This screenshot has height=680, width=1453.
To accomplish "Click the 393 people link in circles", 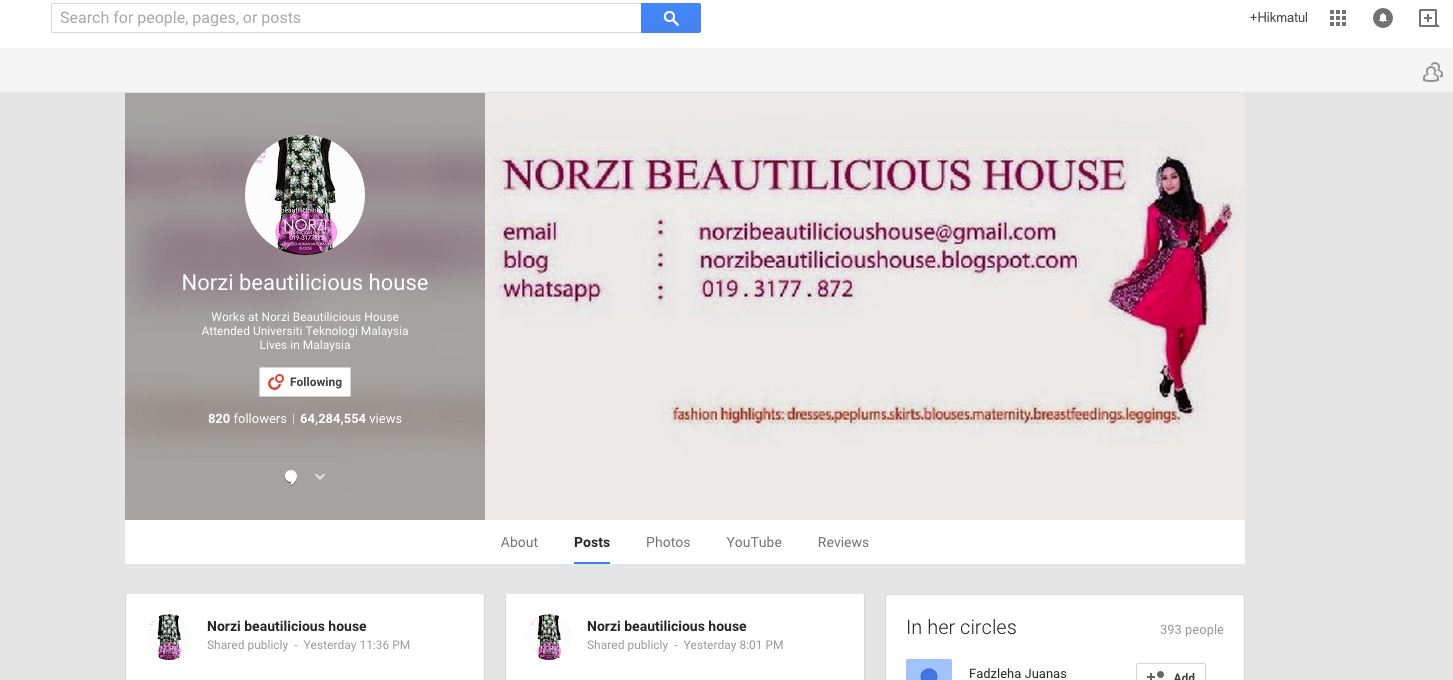I will 1192,630.
